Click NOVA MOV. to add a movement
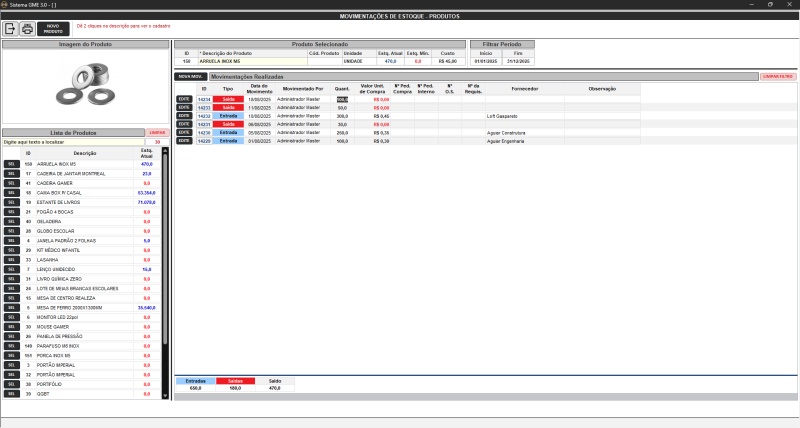The image size is (800, 428). (190, 76)
